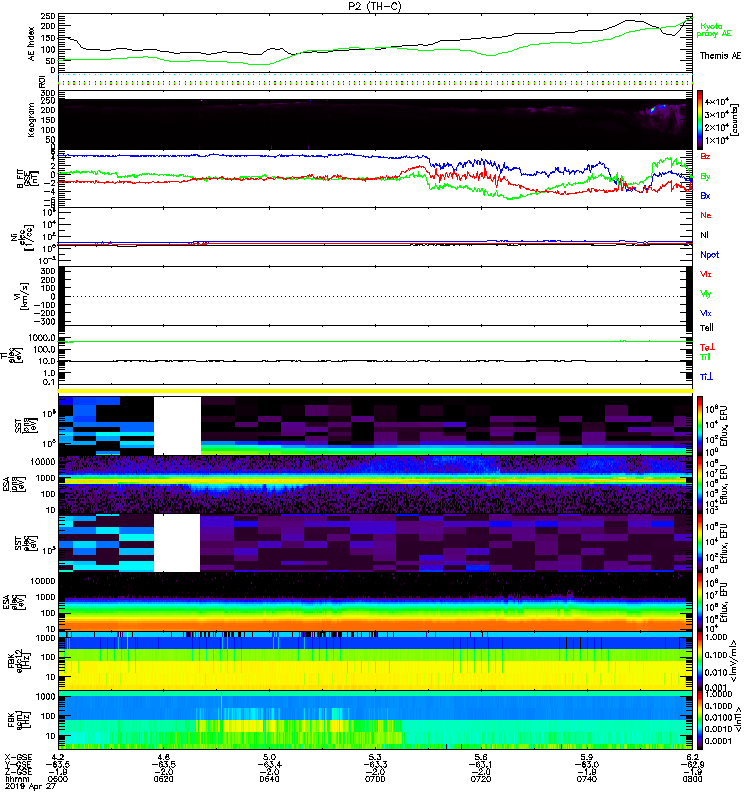Click the ESA ion Eflux color bar
The width and height of the screenshot is (750, 800).
tap(700, 485)
